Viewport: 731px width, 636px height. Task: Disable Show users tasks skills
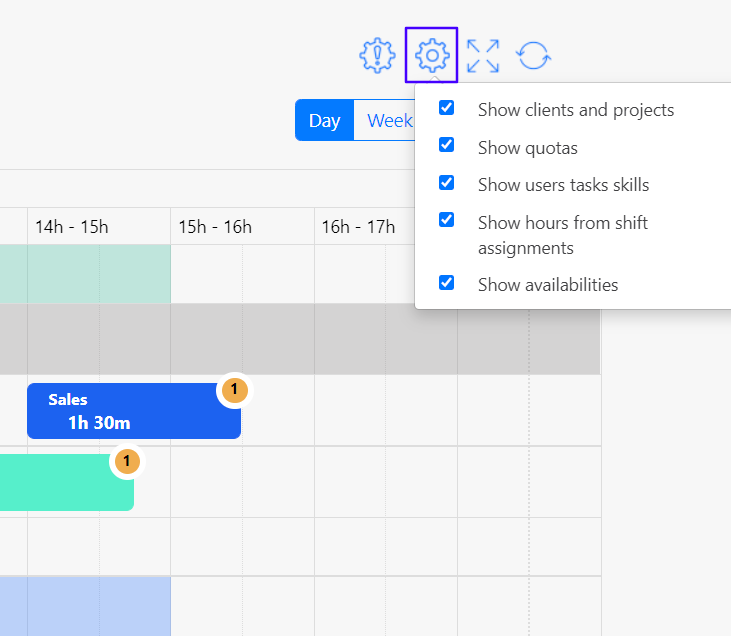pyautogui.click(x=447, y=183)
